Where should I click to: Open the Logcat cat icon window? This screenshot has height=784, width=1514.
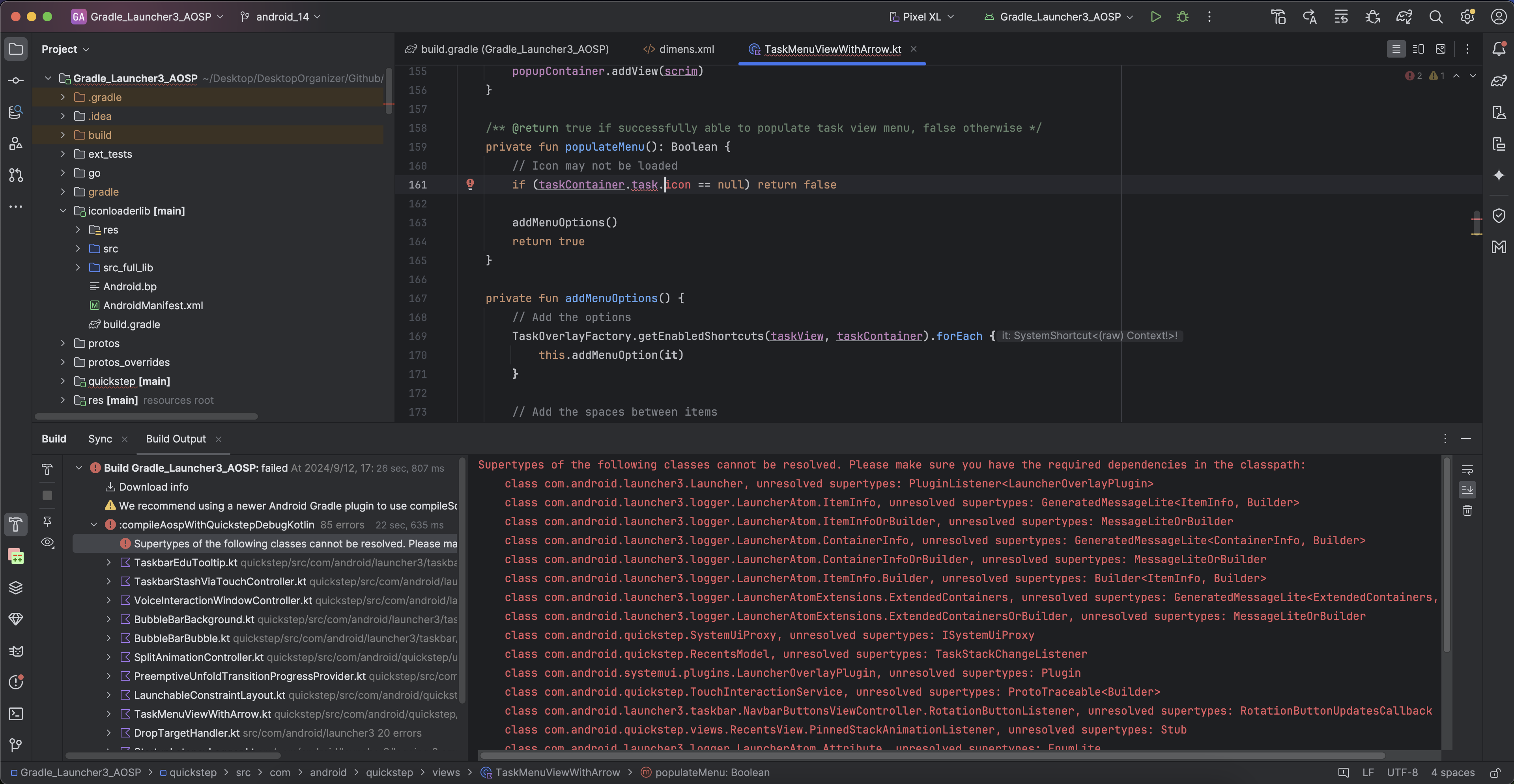coord(16,651)
